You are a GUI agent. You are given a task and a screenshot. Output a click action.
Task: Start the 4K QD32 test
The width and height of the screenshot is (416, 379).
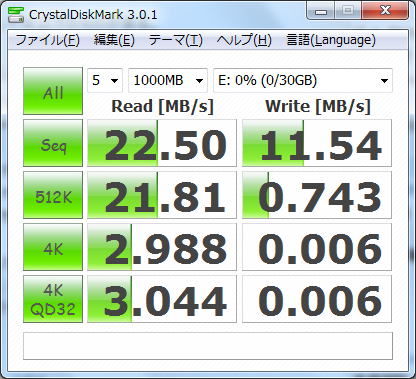(x=53, y=299)
